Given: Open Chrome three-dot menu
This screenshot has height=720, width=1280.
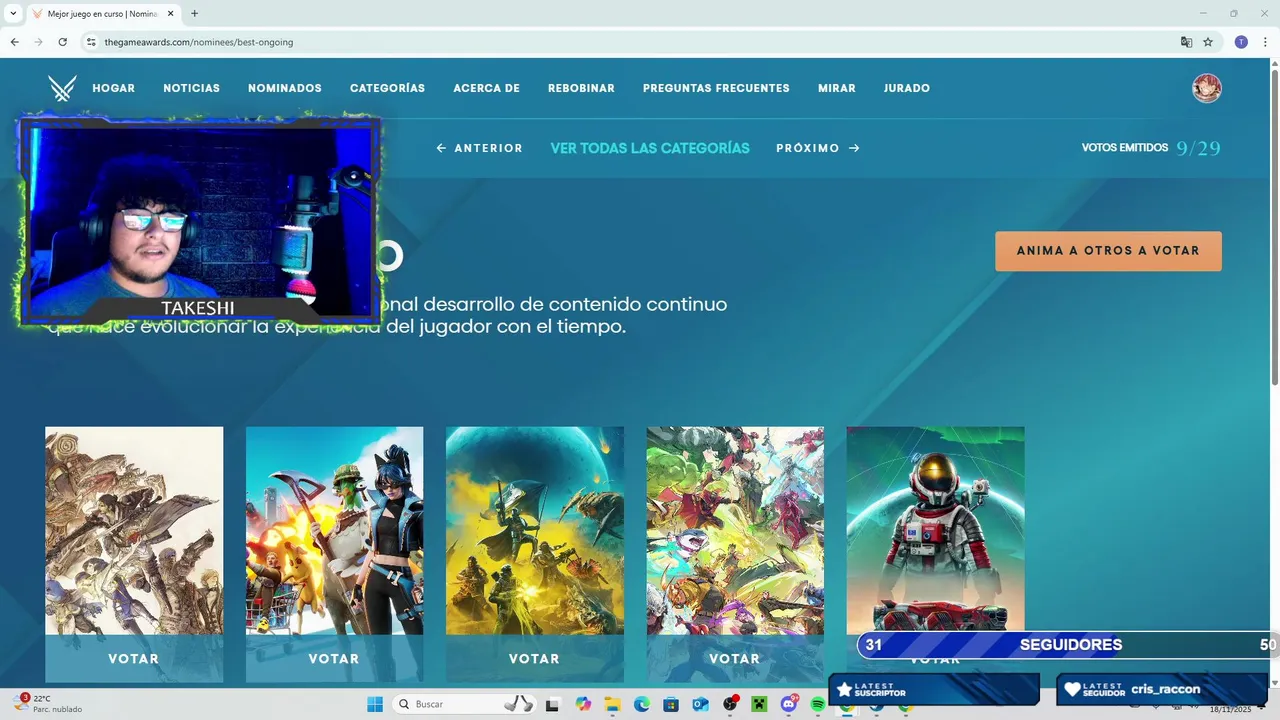Looking at the screenshot, I should click(1266, 42).
